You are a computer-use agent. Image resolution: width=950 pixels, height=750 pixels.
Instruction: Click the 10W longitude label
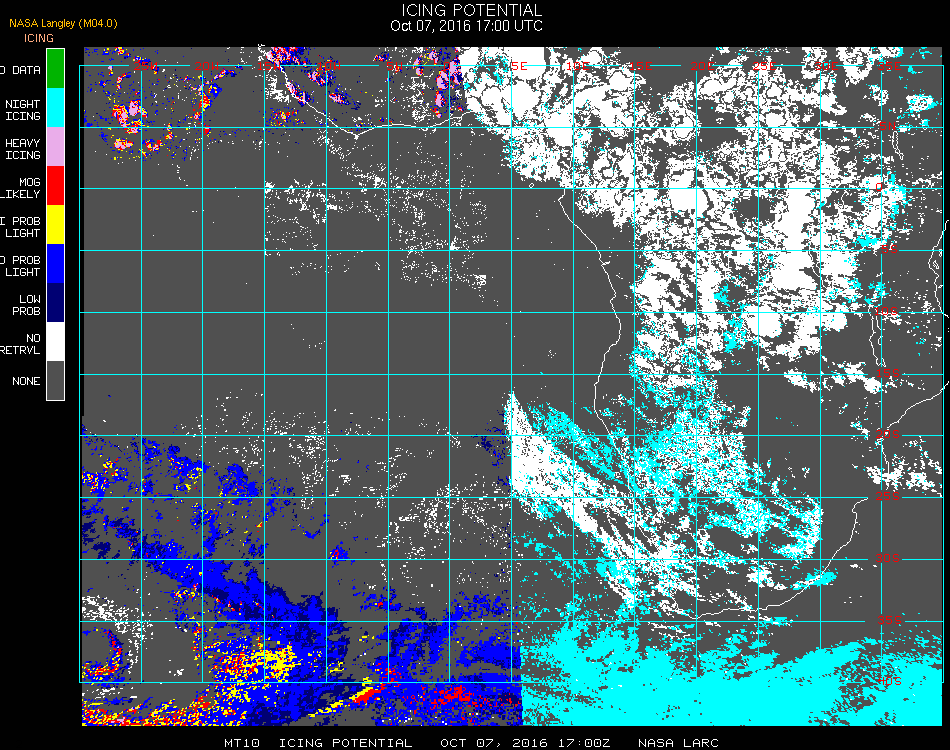[x=329, y=66]
